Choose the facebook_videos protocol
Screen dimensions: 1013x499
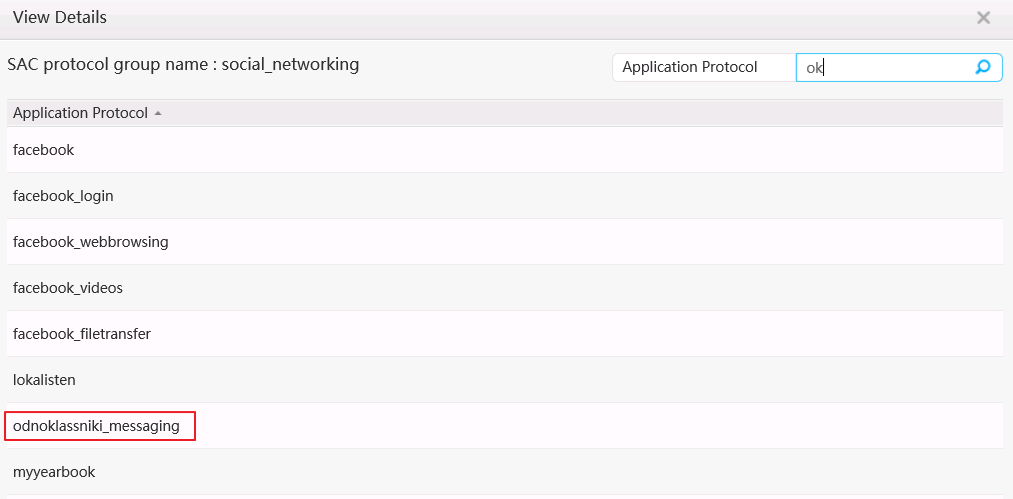point(68,288)
